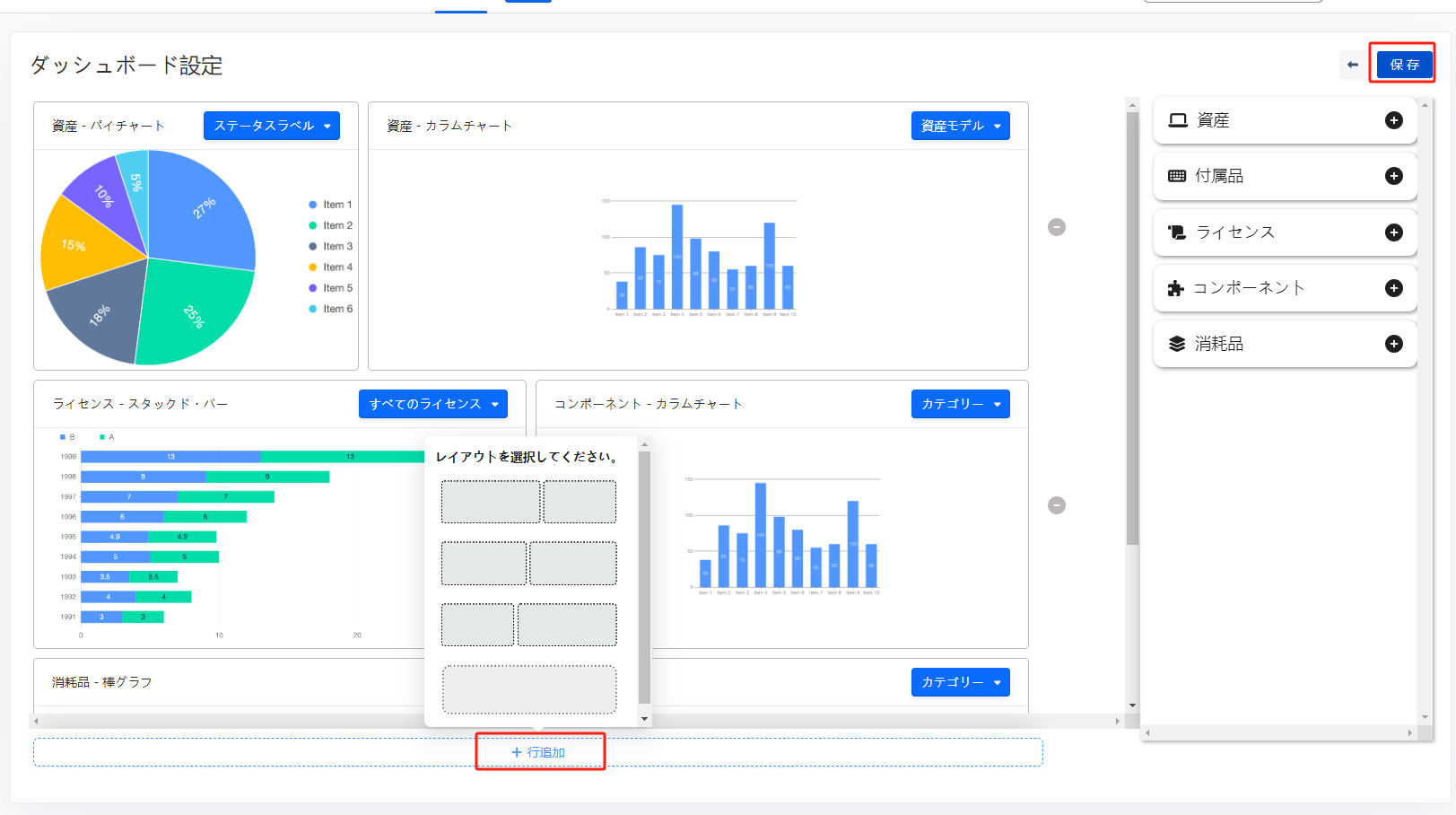
Task: Add the 付属品 widget with its plus icon
Action: pyautogui.click(x=1393, y=176)
